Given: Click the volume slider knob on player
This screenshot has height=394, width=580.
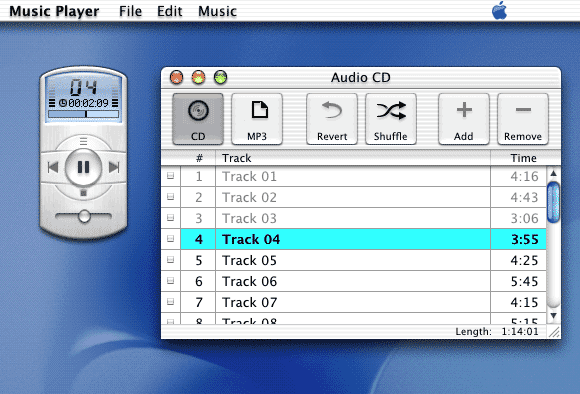Looking at the screenshot, I should point(84,216).
